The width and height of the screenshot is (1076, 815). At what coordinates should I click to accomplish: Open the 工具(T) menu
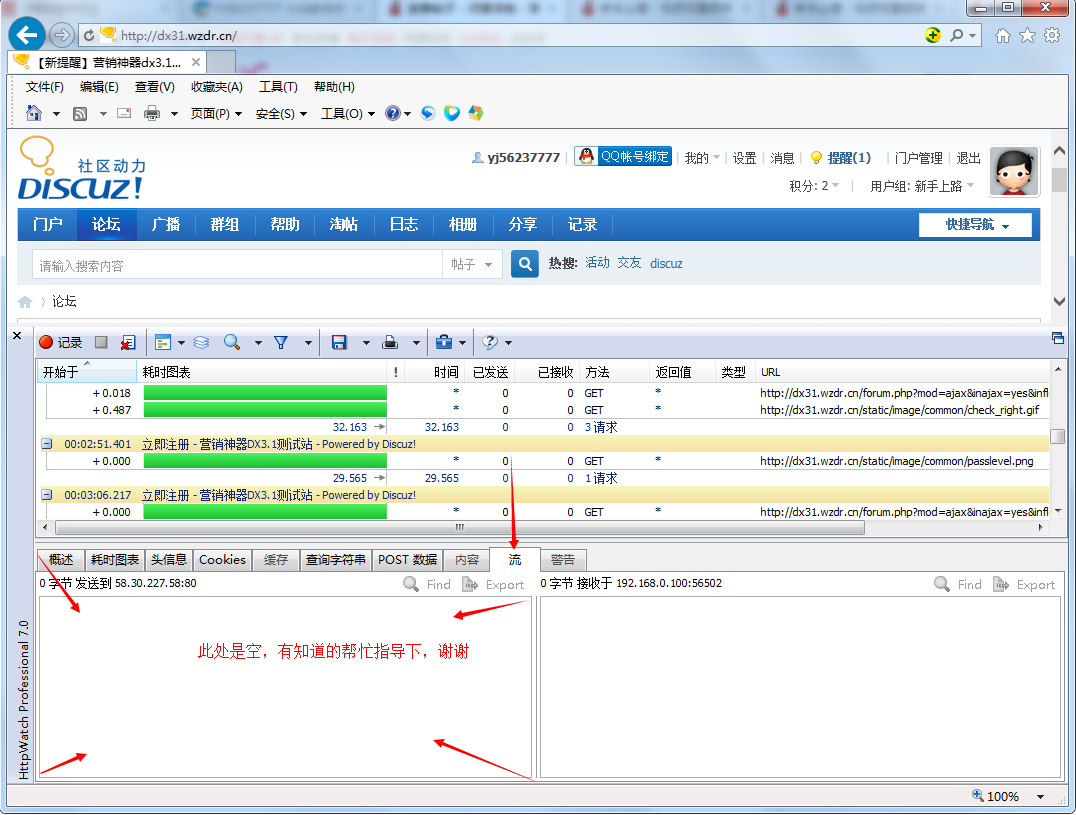[x=276, y=87]
